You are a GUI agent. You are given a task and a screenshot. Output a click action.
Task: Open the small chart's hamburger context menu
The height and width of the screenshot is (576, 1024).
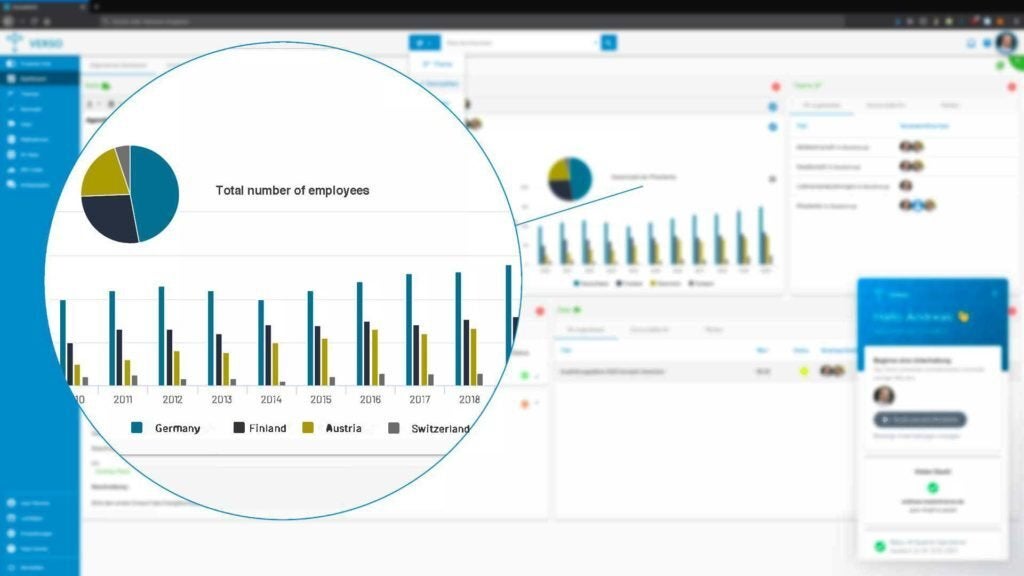tap(772, 179)
